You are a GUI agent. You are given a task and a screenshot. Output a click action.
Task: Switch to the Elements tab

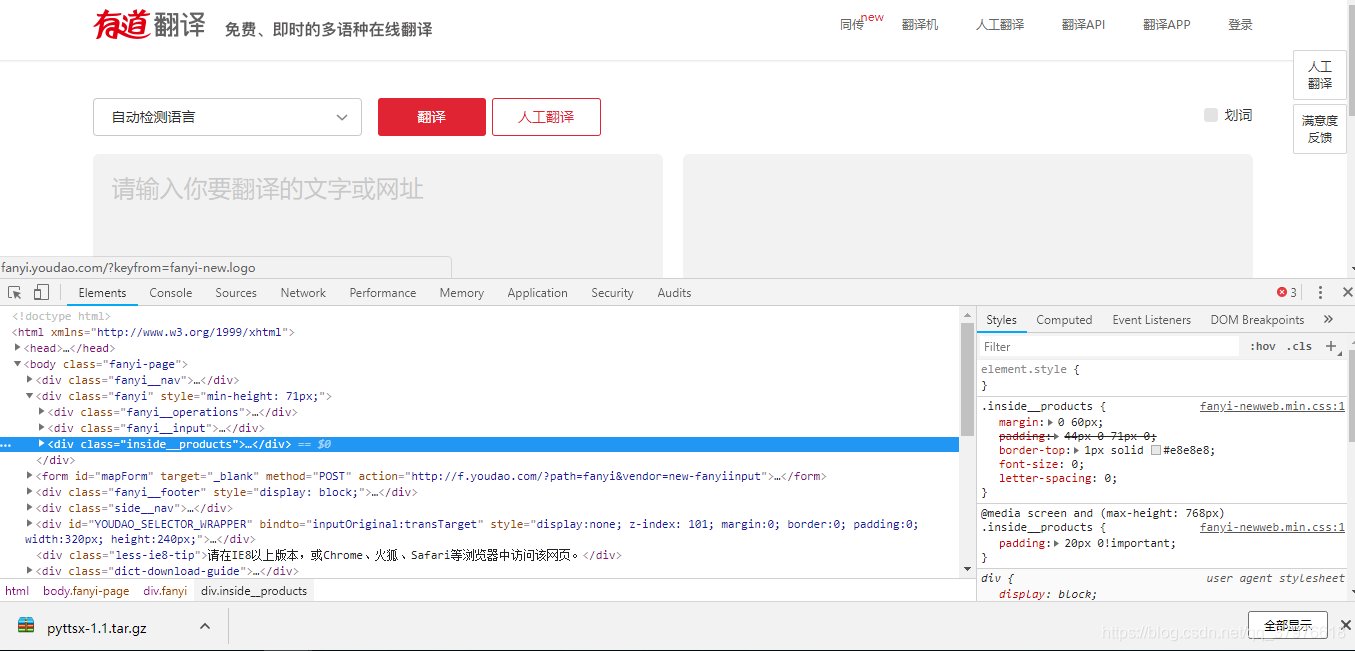[x=102, y=293]
